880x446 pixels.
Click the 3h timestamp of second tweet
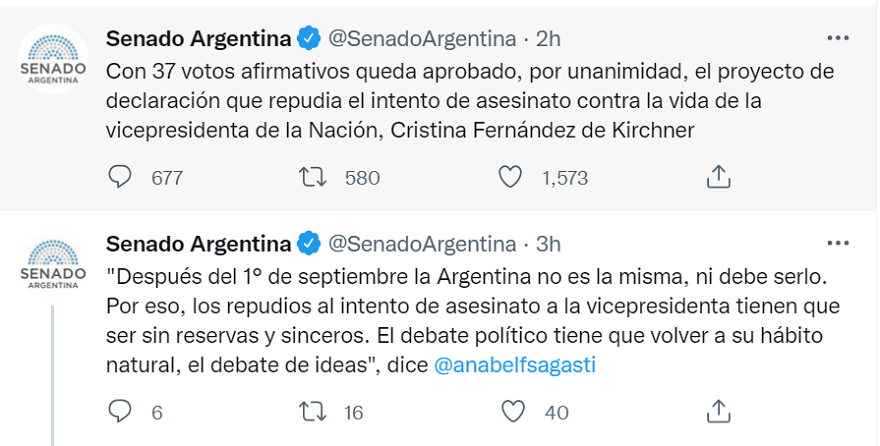point(549,244)
